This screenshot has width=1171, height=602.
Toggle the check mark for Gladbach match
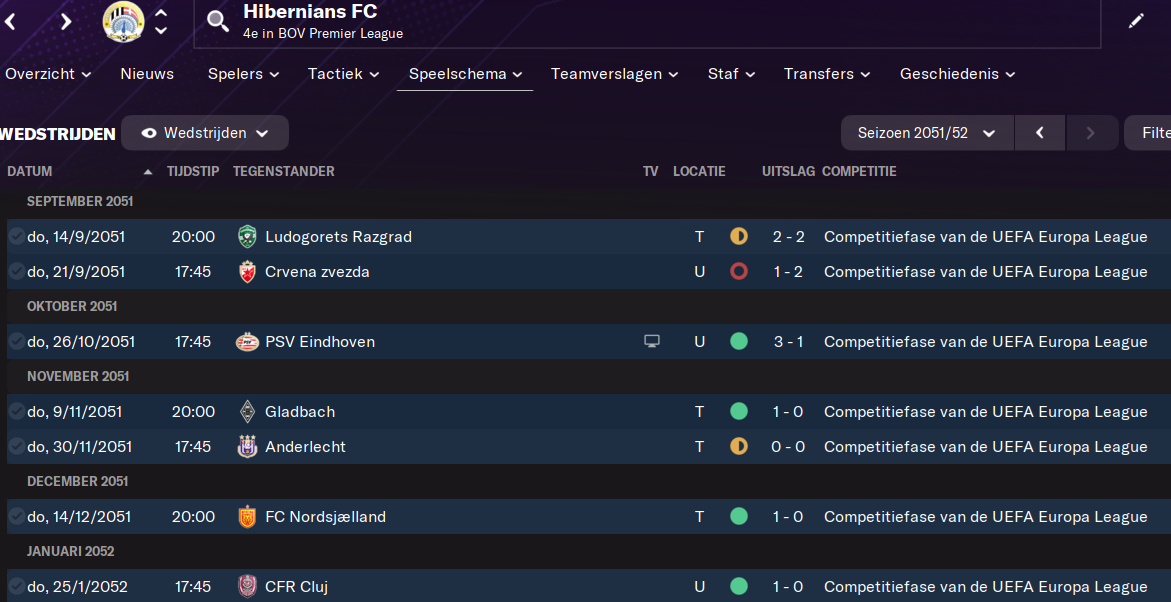coord(16,411)
